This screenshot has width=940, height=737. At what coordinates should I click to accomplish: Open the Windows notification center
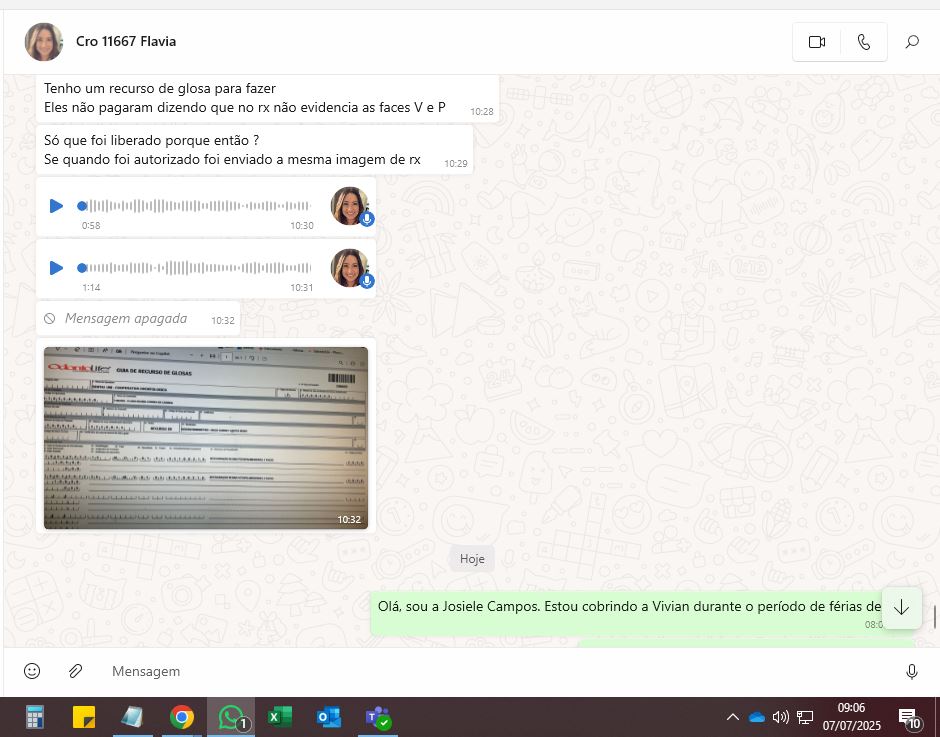coord(910,717)
